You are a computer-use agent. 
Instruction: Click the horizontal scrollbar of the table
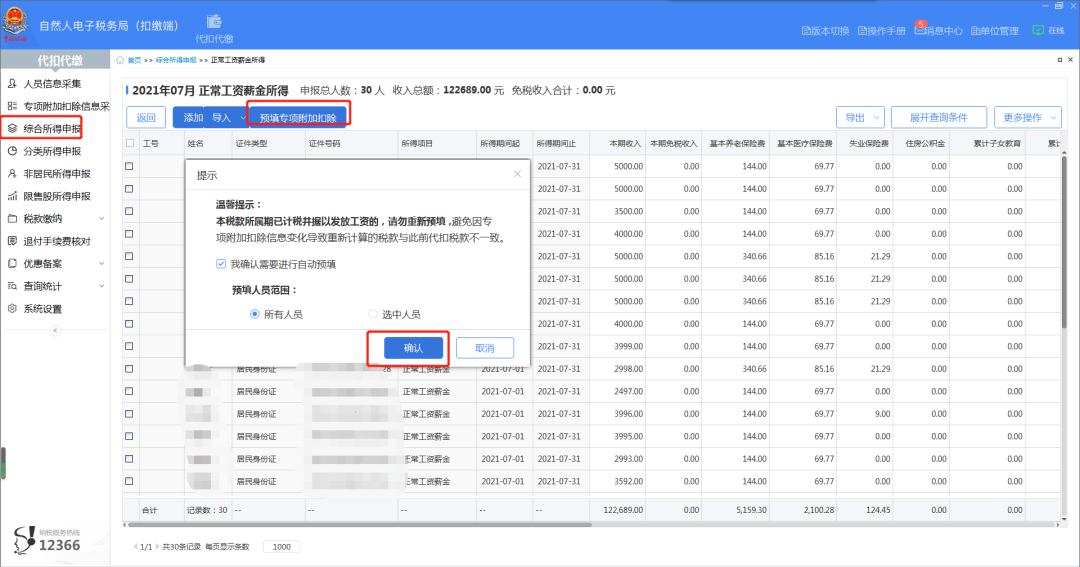[358, 525]
